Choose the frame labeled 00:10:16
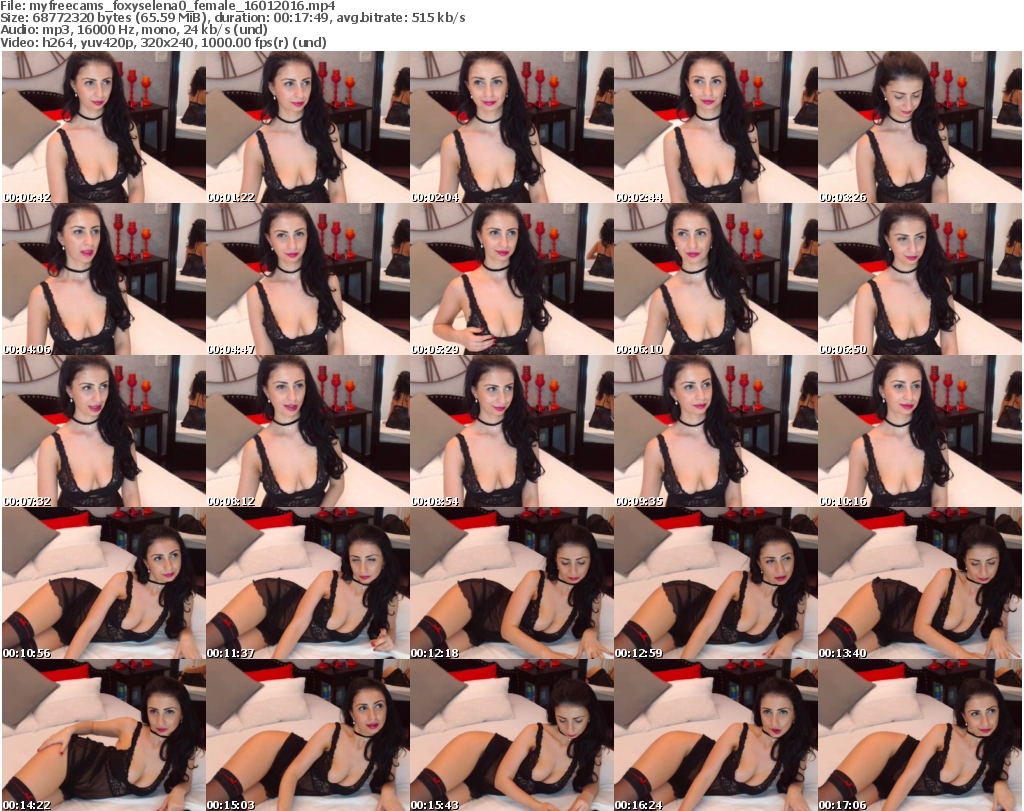The height and width of the screenshot is (811, 1024). click(920, 431)
